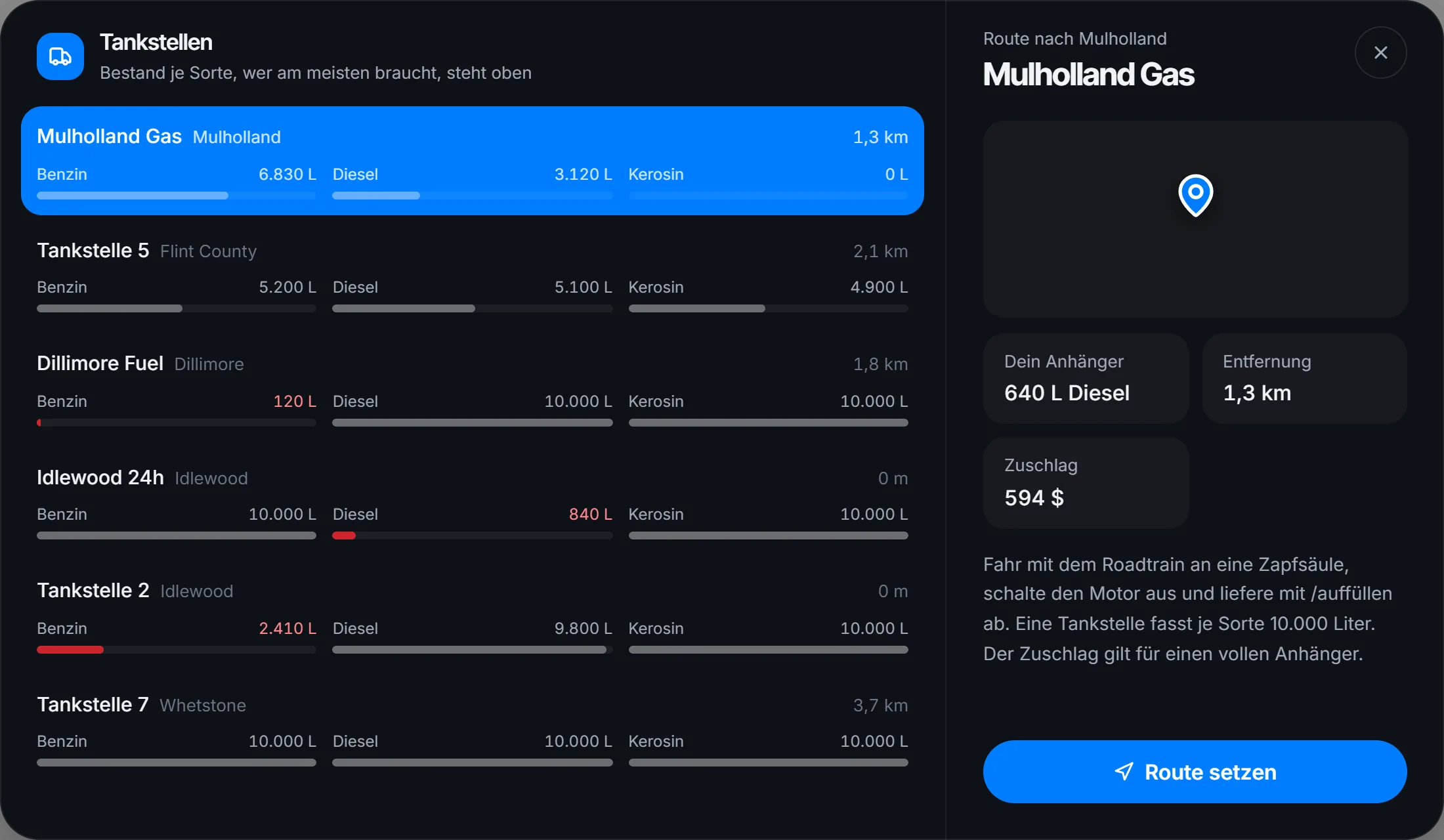The height and width of the screenshot is (840, 1444).
Task: Close the Mulholland Gas route panel
Action: (x=1381, y=52)
